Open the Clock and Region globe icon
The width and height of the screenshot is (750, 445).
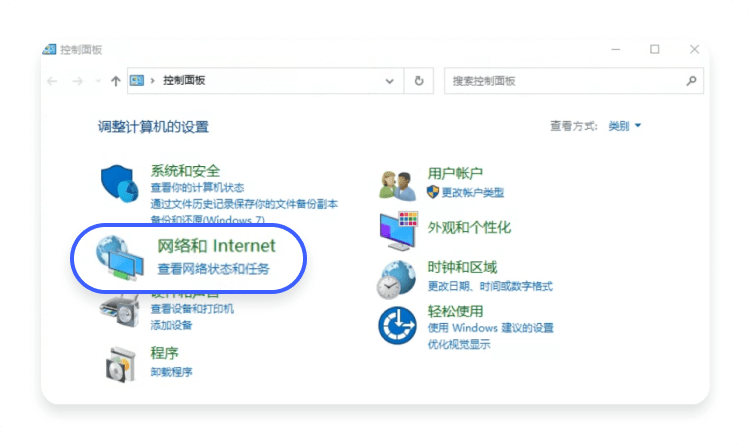pyautogui.click(x=396, y=279)
